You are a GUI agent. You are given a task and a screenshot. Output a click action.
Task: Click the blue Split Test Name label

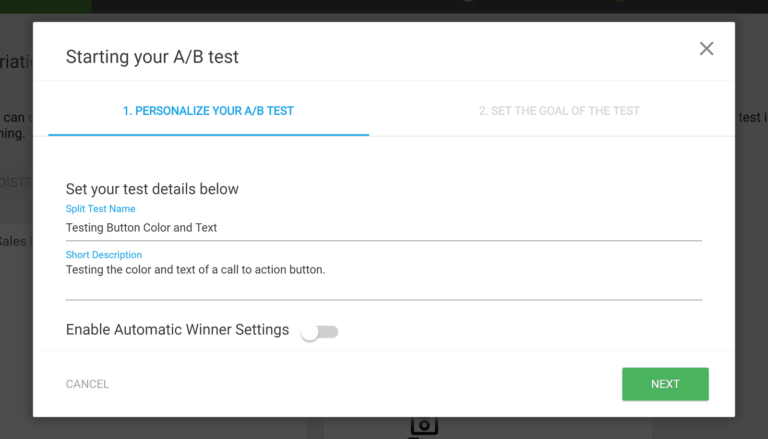(x=100, y=209)
